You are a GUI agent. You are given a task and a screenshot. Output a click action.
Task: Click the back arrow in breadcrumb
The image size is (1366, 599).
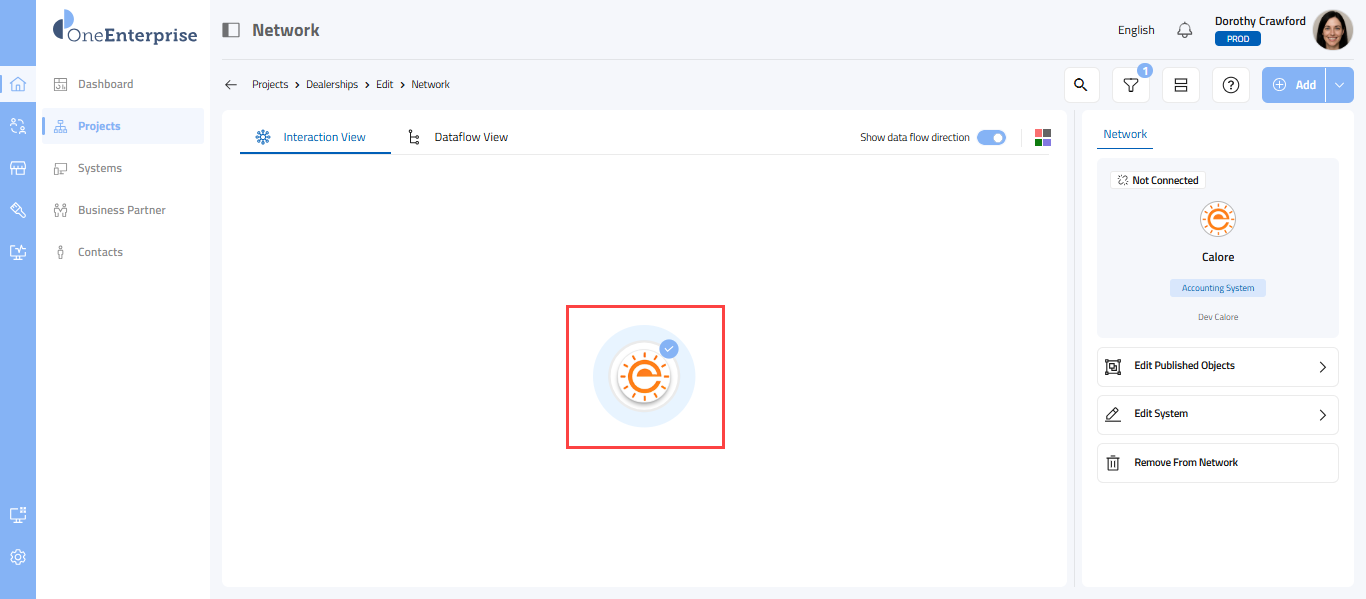(231, 85)
